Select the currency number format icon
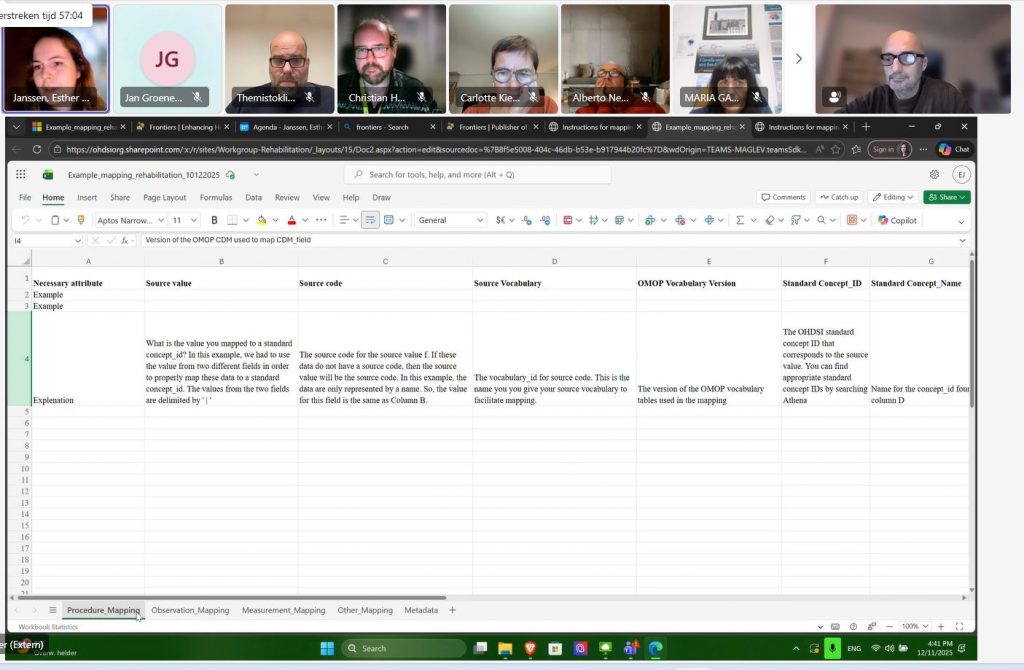Screen dimensions: 1024x670 500,220
